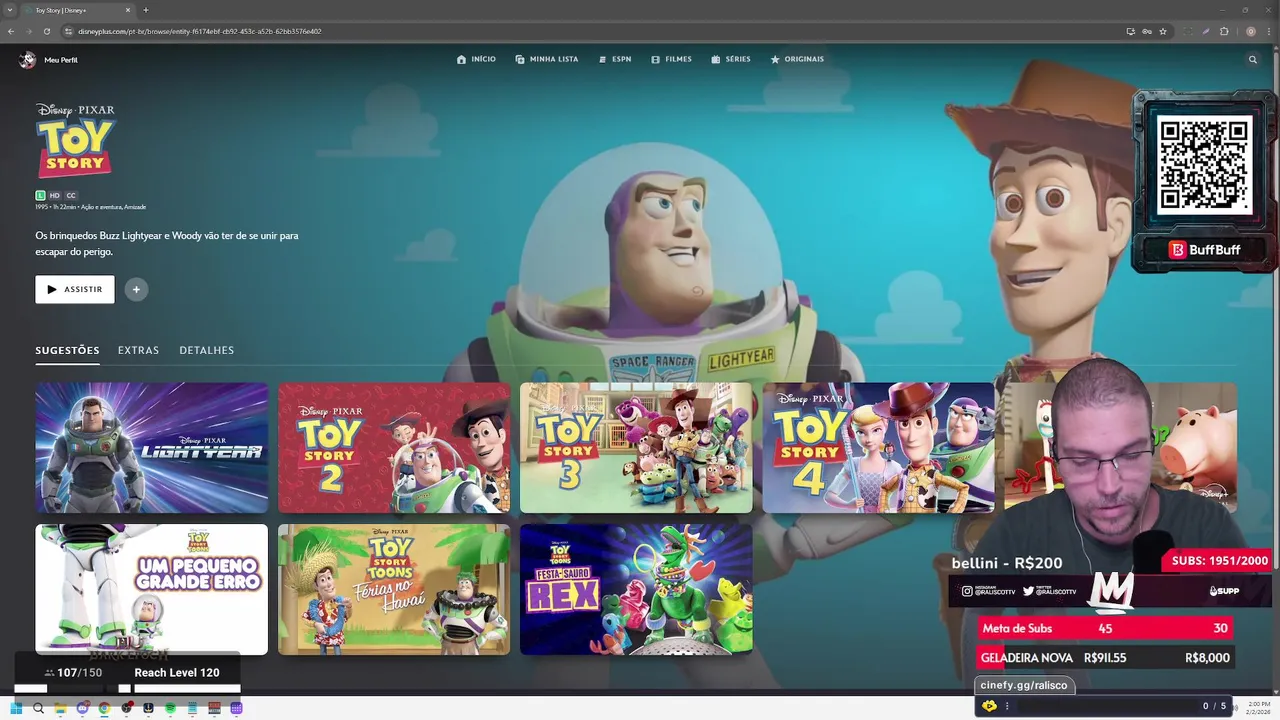Open Chrome from the taskbar
This screenshot has height=720, width=1280.
point(104,708)
